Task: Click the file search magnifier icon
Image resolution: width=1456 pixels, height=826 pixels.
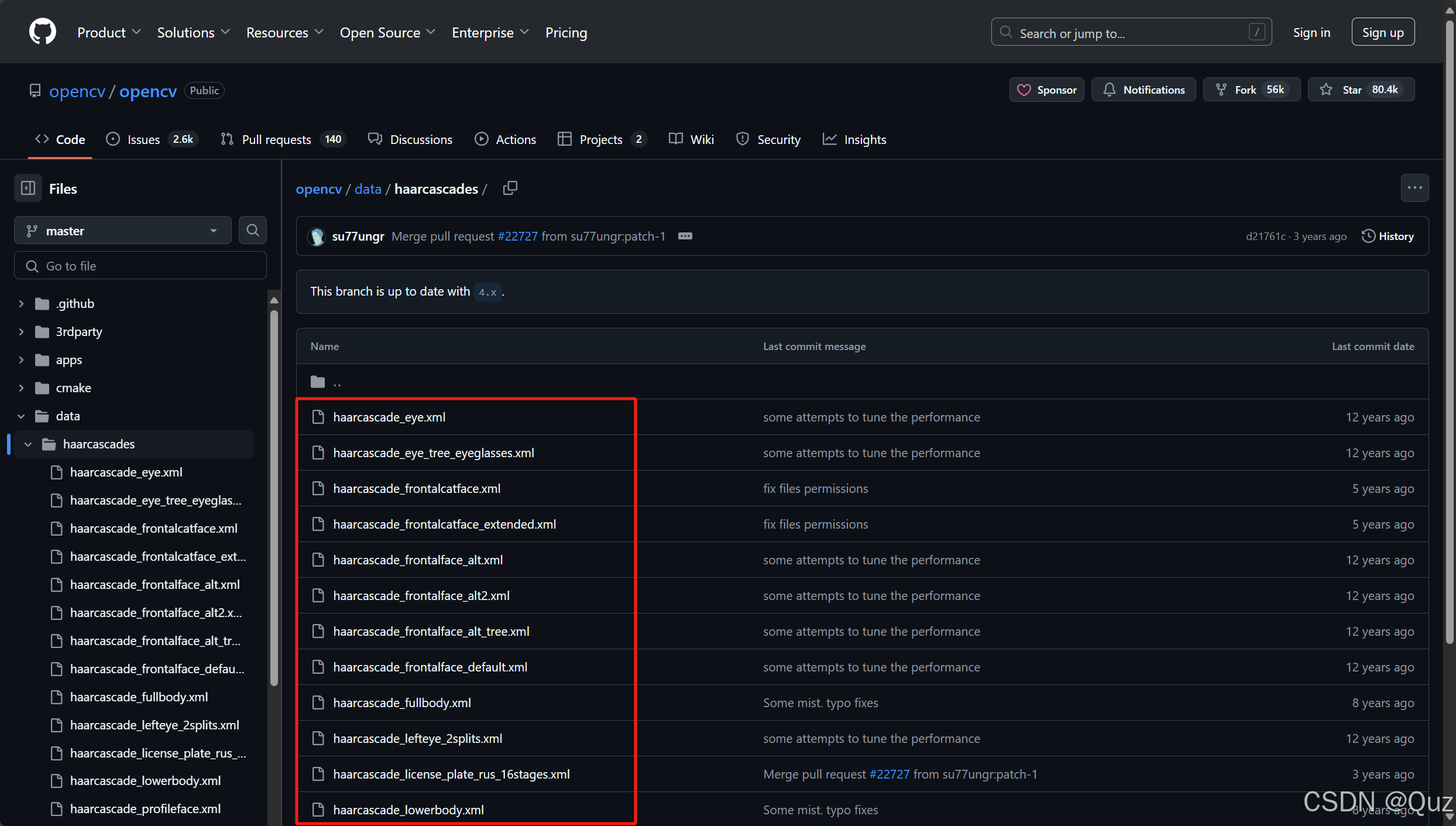Action: point(252,230)
